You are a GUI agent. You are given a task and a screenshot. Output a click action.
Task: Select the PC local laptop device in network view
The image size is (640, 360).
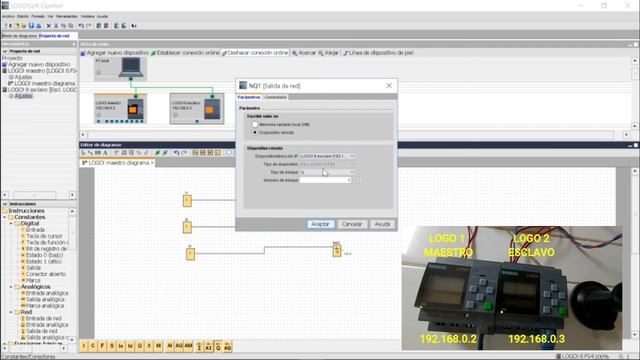click(x=120, y=68)
